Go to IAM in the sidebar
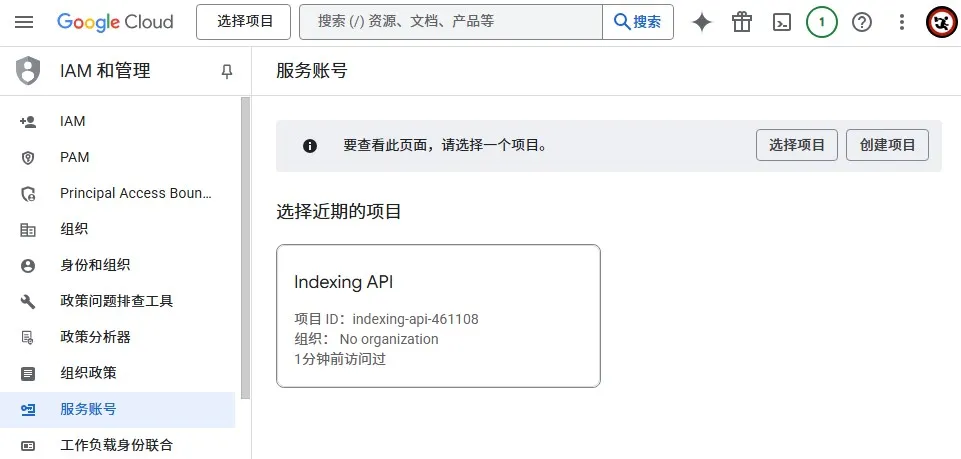961x459 pixels. (118, 121)
